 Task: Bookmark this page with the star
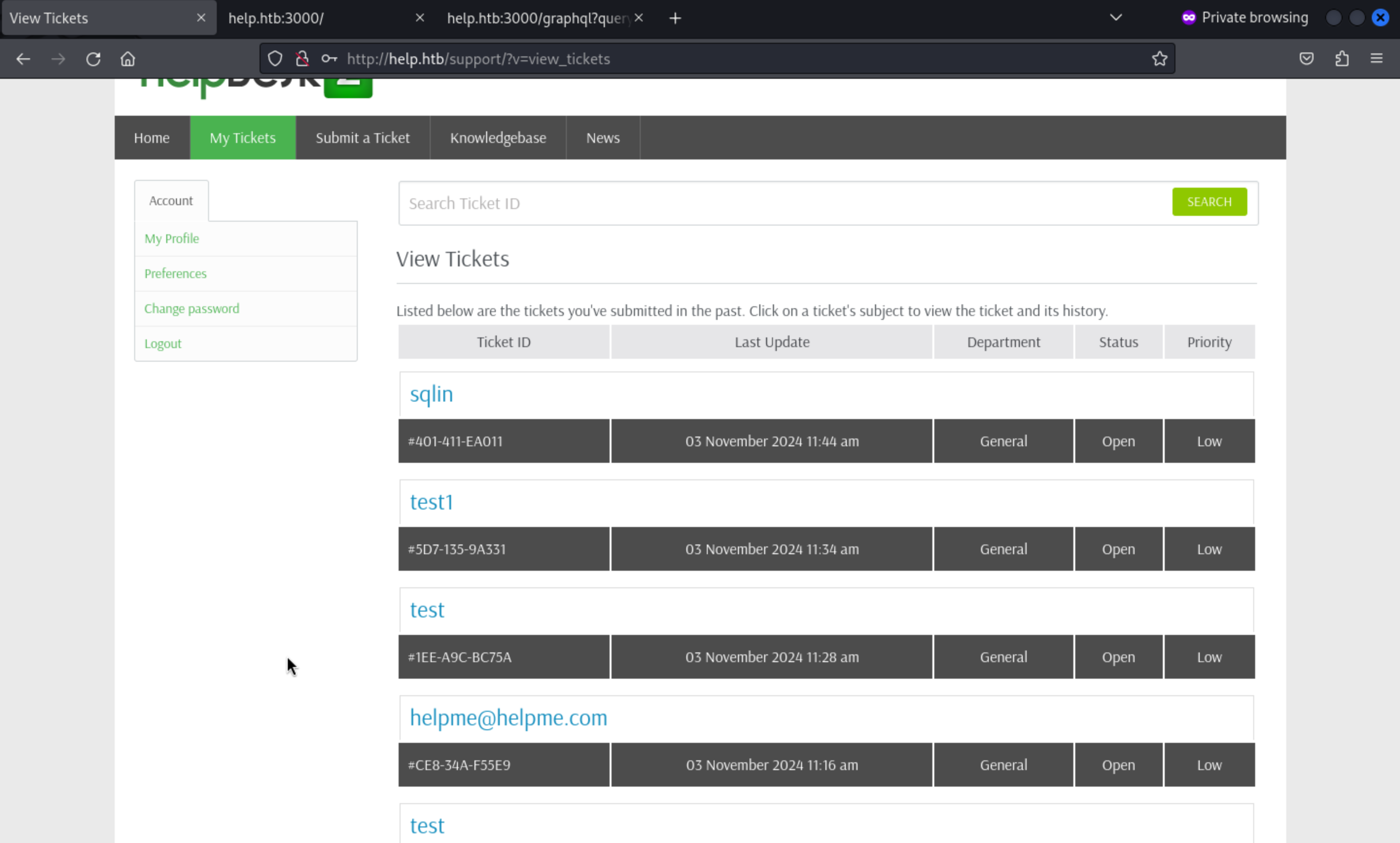pyautogui.click(x=1159, y=58)
